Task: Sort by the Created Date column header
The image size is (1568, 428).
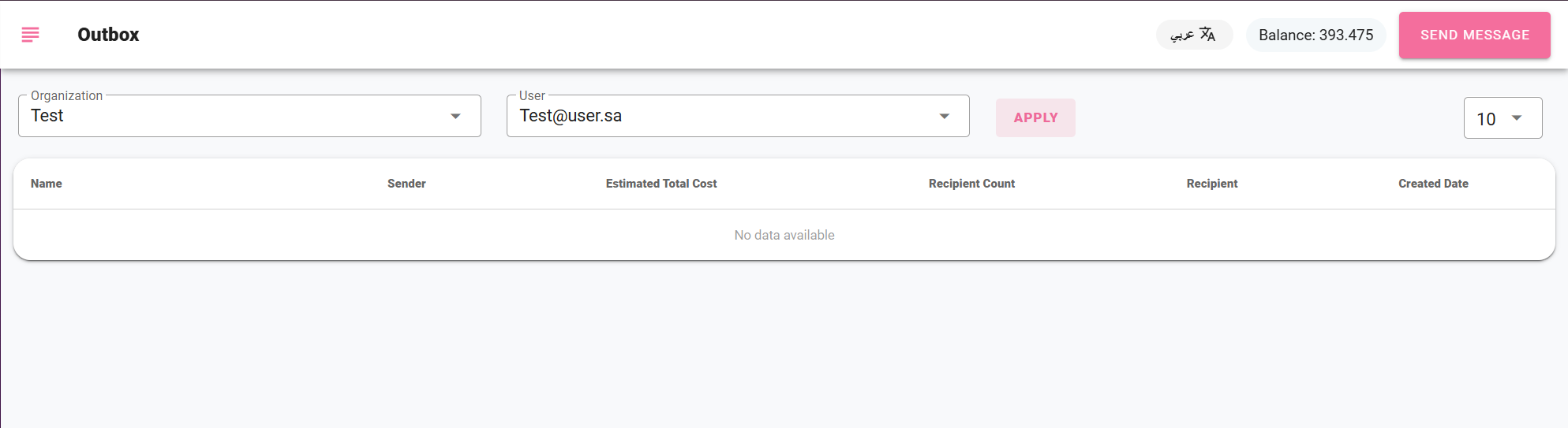Action: tap(1433, 184)
